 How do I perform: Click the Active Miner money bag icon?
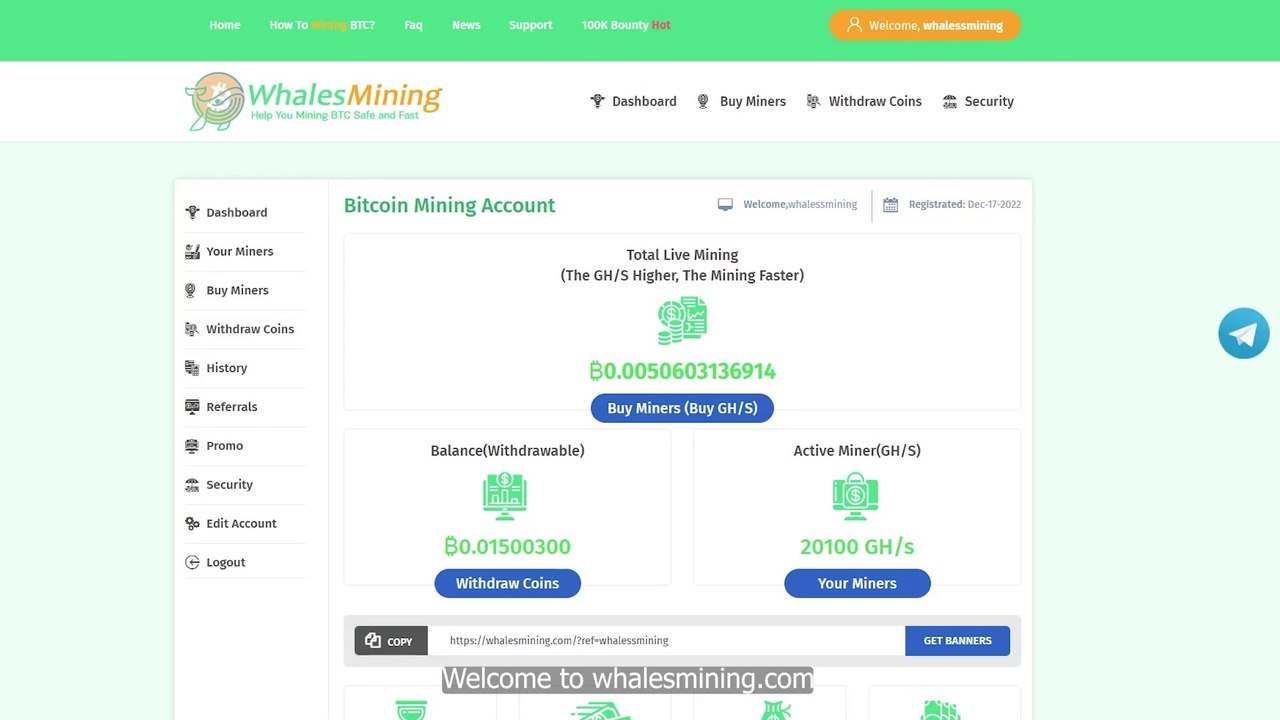(x=855, y=495)
